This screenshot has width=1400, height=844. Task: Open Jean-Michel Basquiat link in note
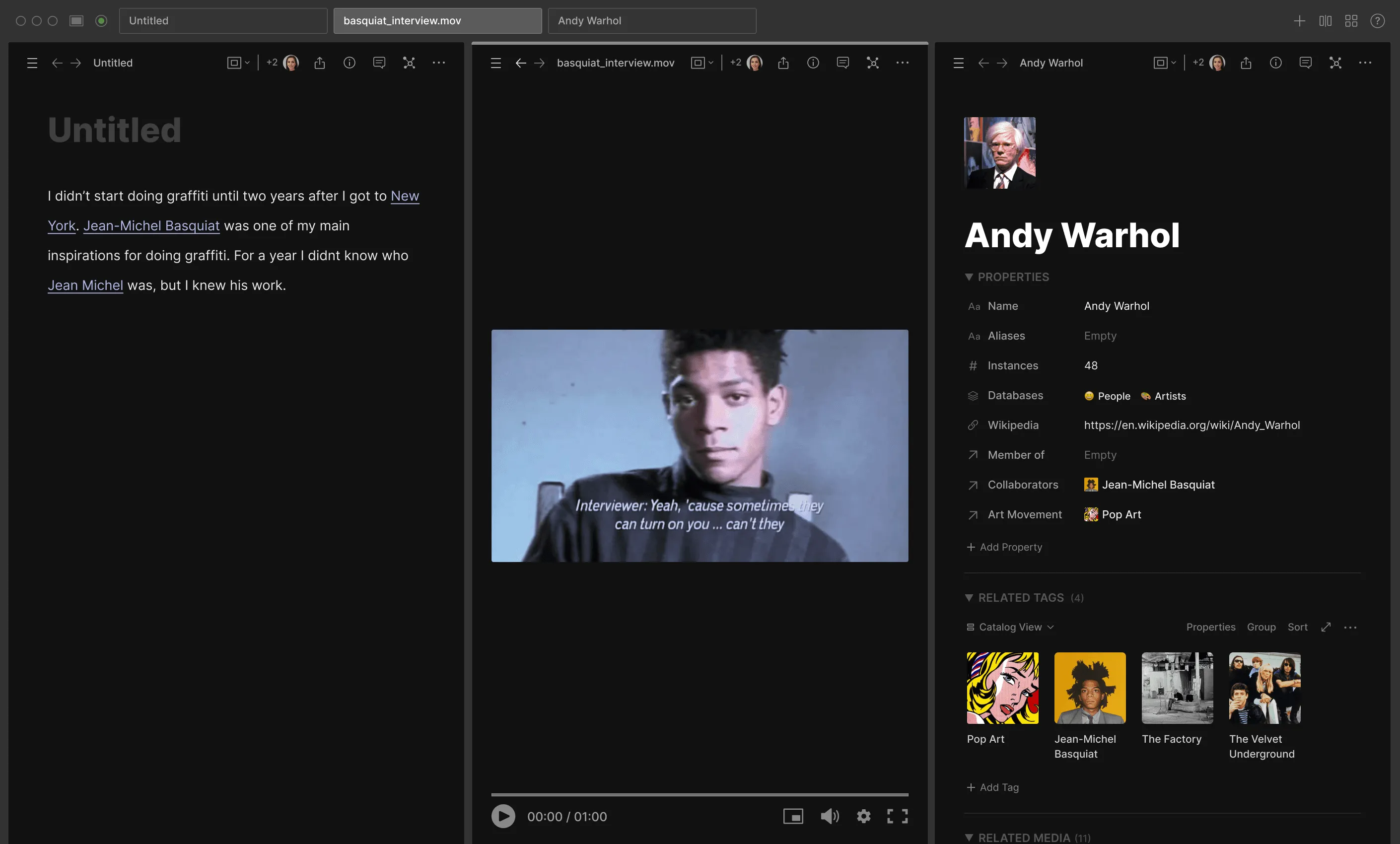pos(152,225)
